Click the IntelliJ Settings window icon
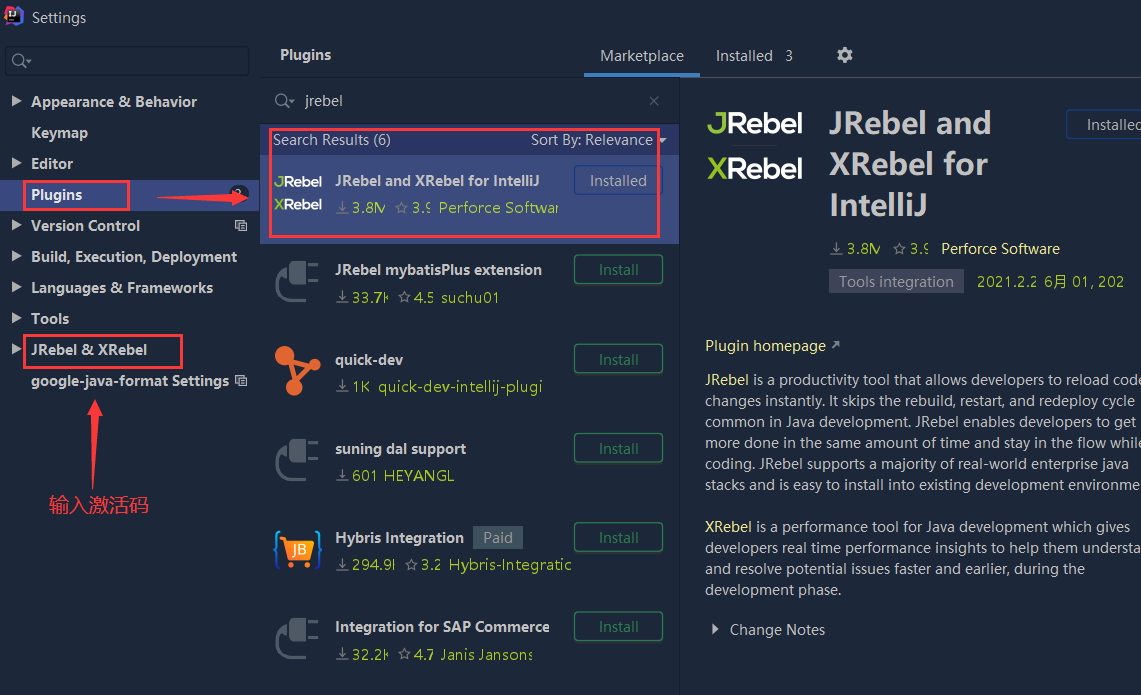 [x=14, y=16]
